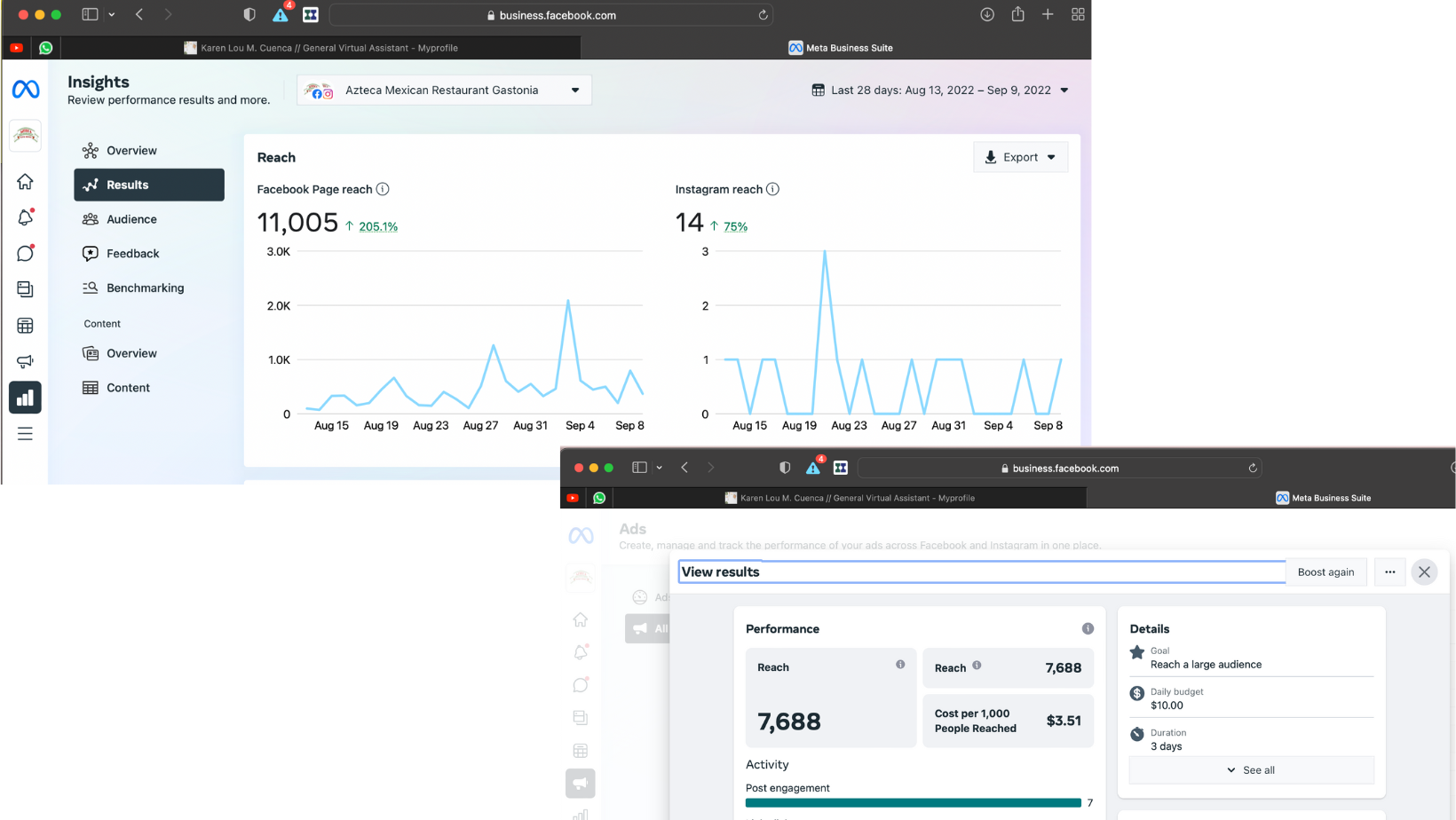Viewport: 1456px width, 820px height.
Task: Click shield icon in lower Safari toolbar
Action: (785, 468)
